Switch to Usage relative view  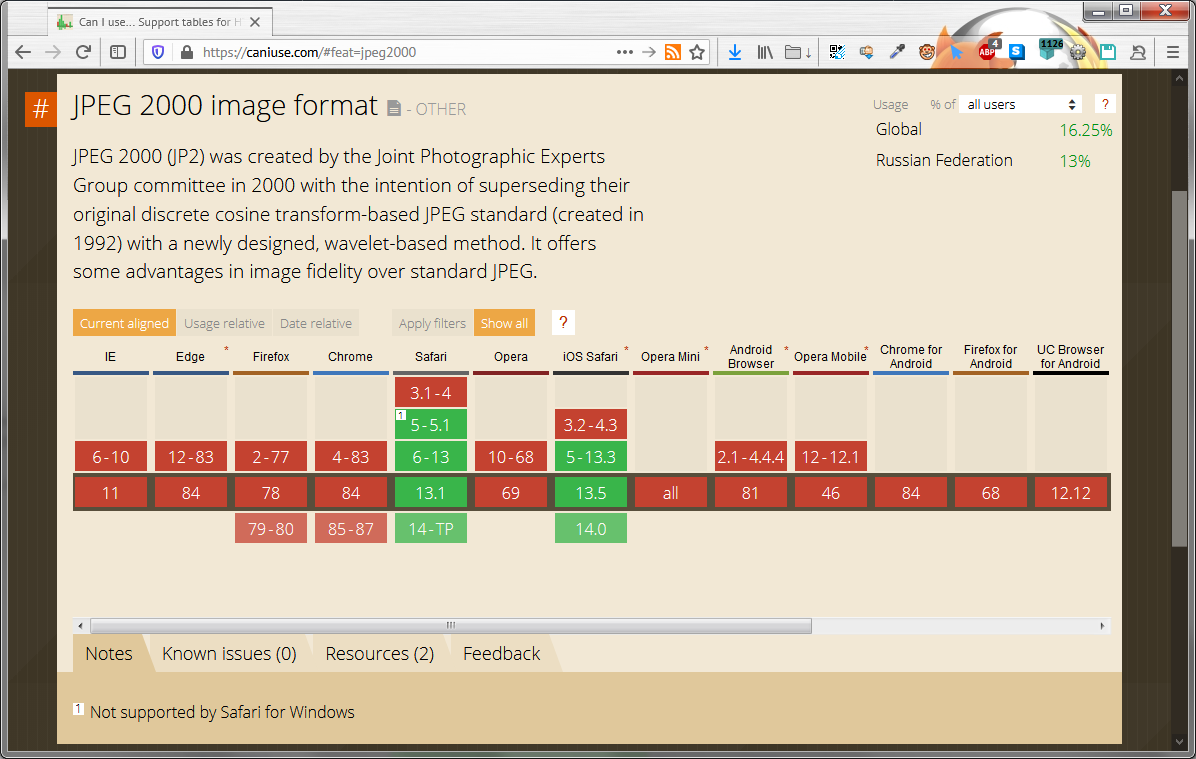pyautogui.click(x=224, y=323)
